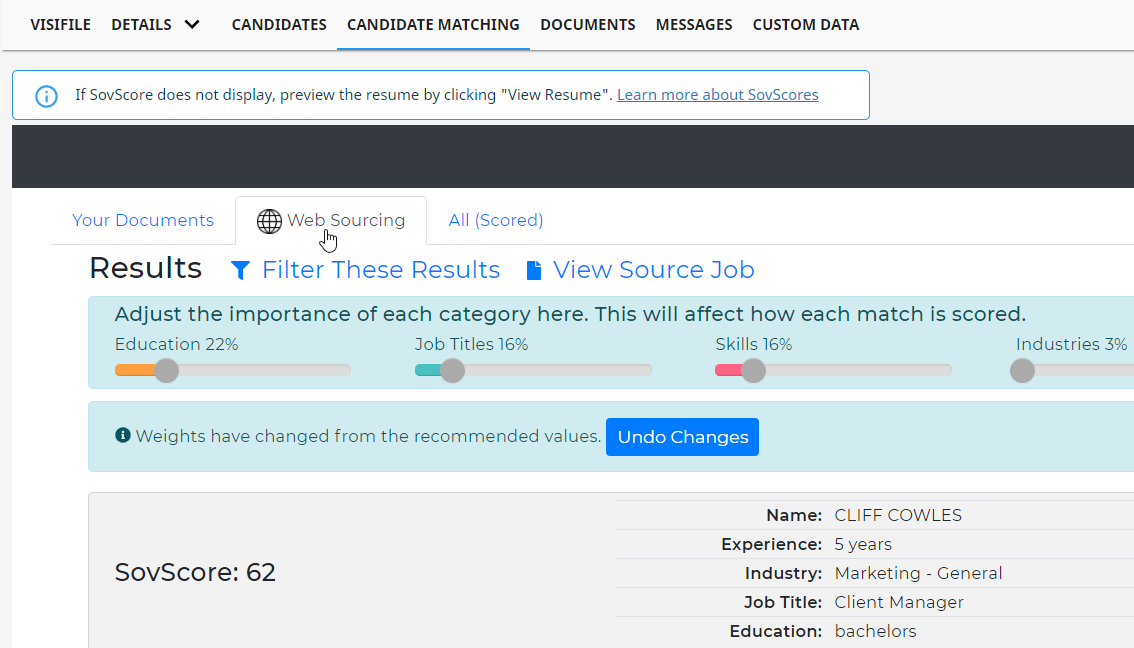Screen dimensions: 1134x648
Task: Go to the Messages tab
Action: [x=694, y=25]
